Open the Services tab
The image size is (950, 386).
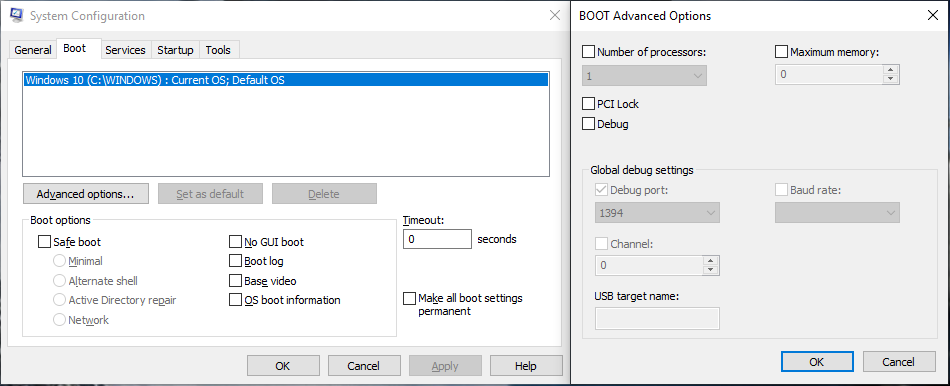(x=125, y=50)
